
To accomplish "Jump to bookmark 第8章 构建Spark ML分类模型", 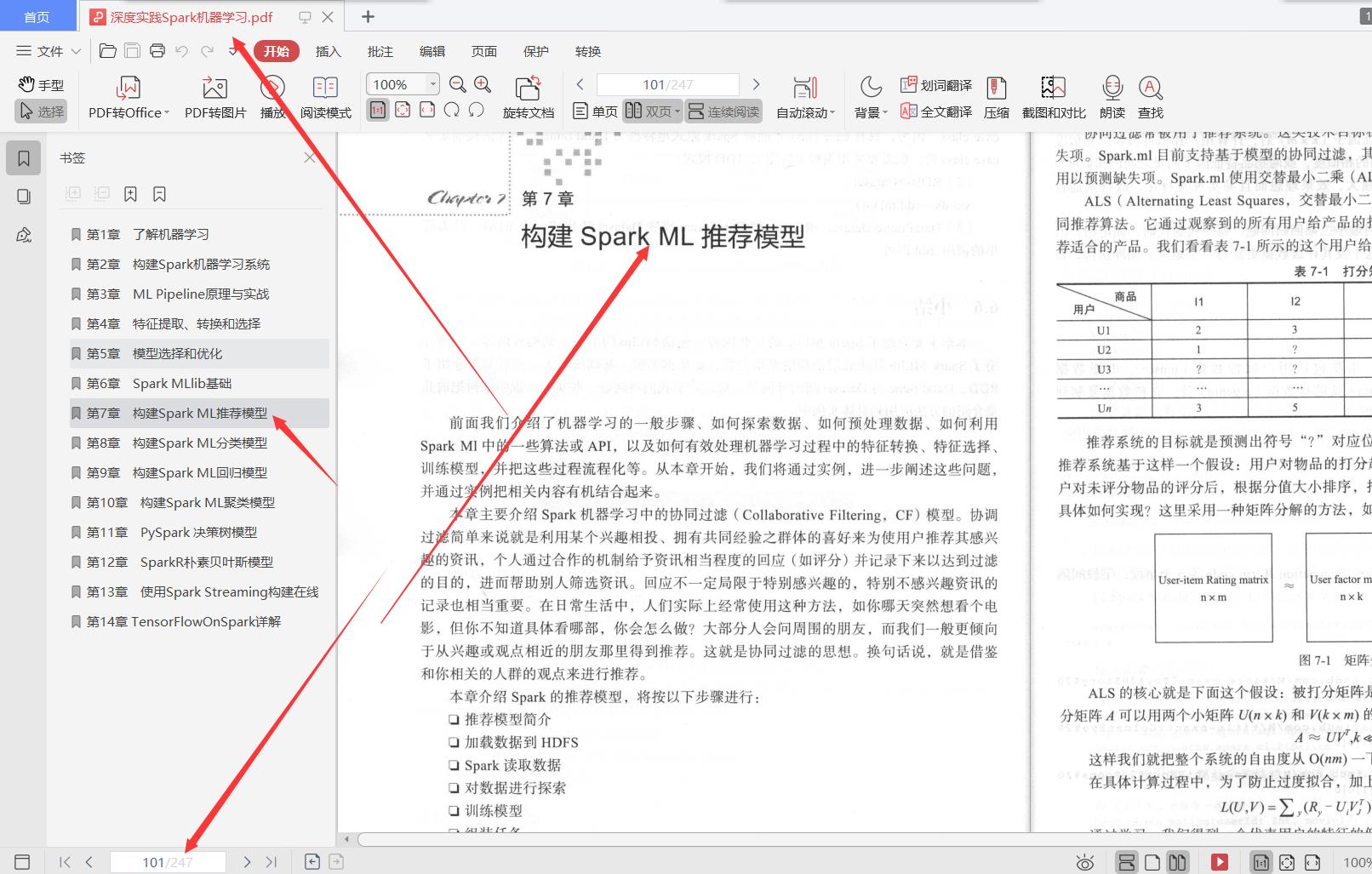I will (x=199, y=443).
